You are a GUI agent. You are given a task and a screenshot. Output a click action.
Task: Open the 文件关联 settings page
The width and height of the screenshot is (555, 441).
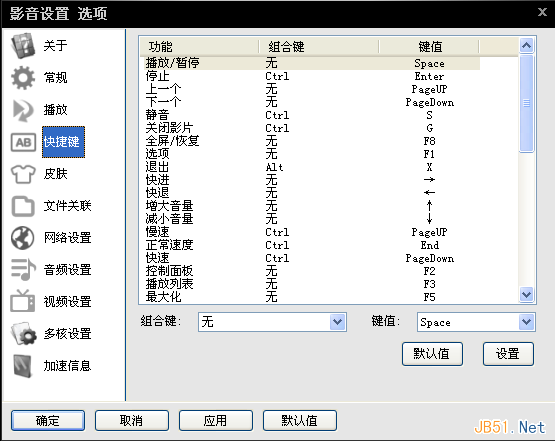(67, 206)
